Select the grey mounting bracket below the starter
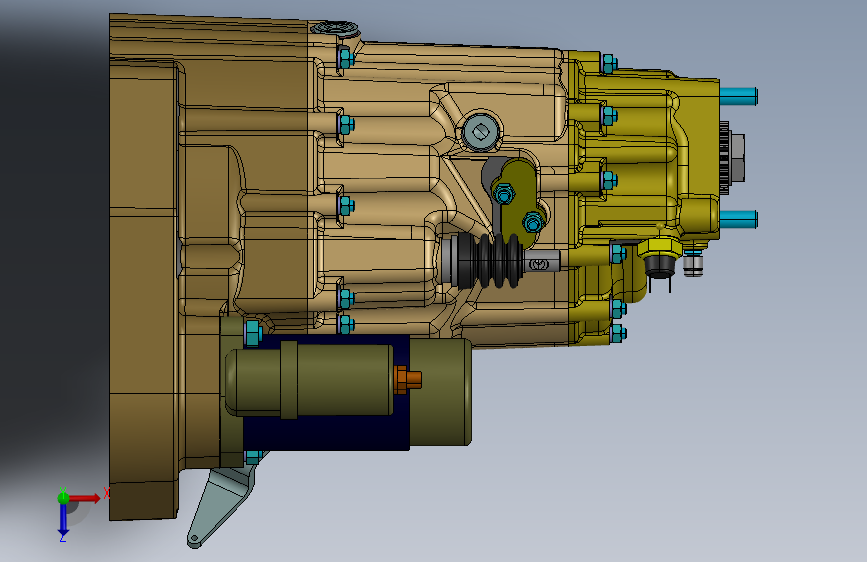The width and height of the screenshot is (867, 562). (x=221, y=504)
